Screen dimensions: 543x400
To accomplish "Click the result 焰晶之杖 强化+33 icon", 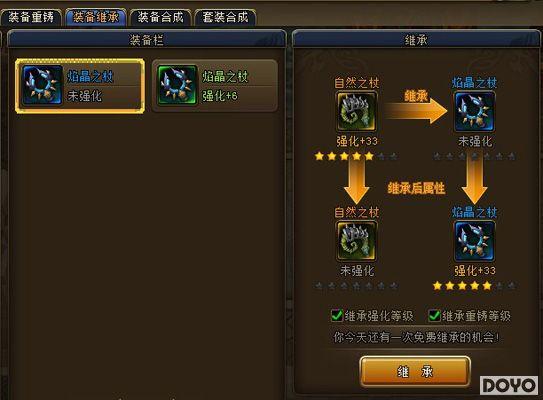I will (x=474, y=241).
